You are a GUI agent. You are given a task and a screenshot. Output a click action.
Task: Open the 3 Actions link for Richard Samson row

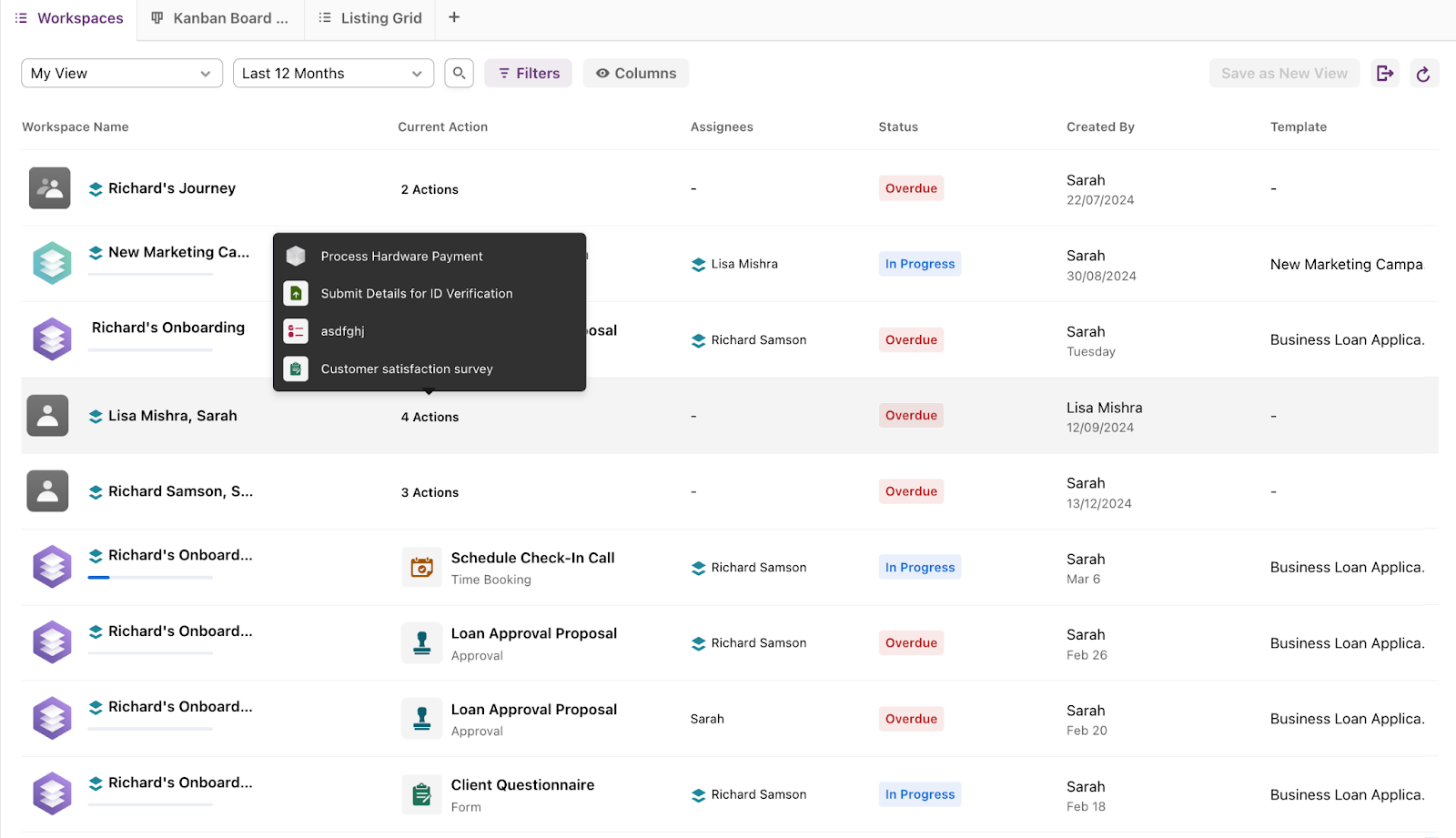(x=430, y=492)
